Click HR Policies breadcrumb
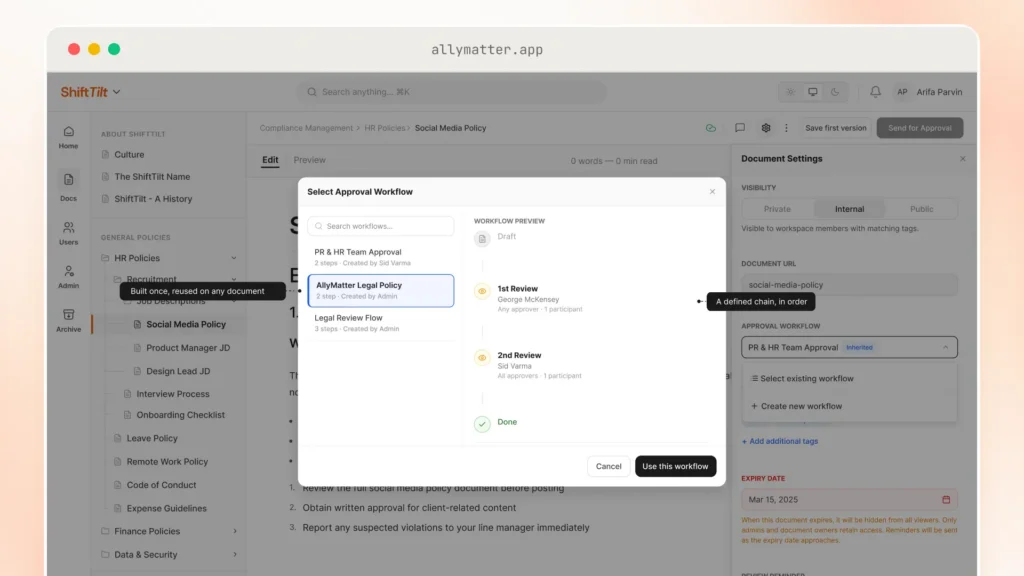The image size is (1024, 576). point(385,128)
